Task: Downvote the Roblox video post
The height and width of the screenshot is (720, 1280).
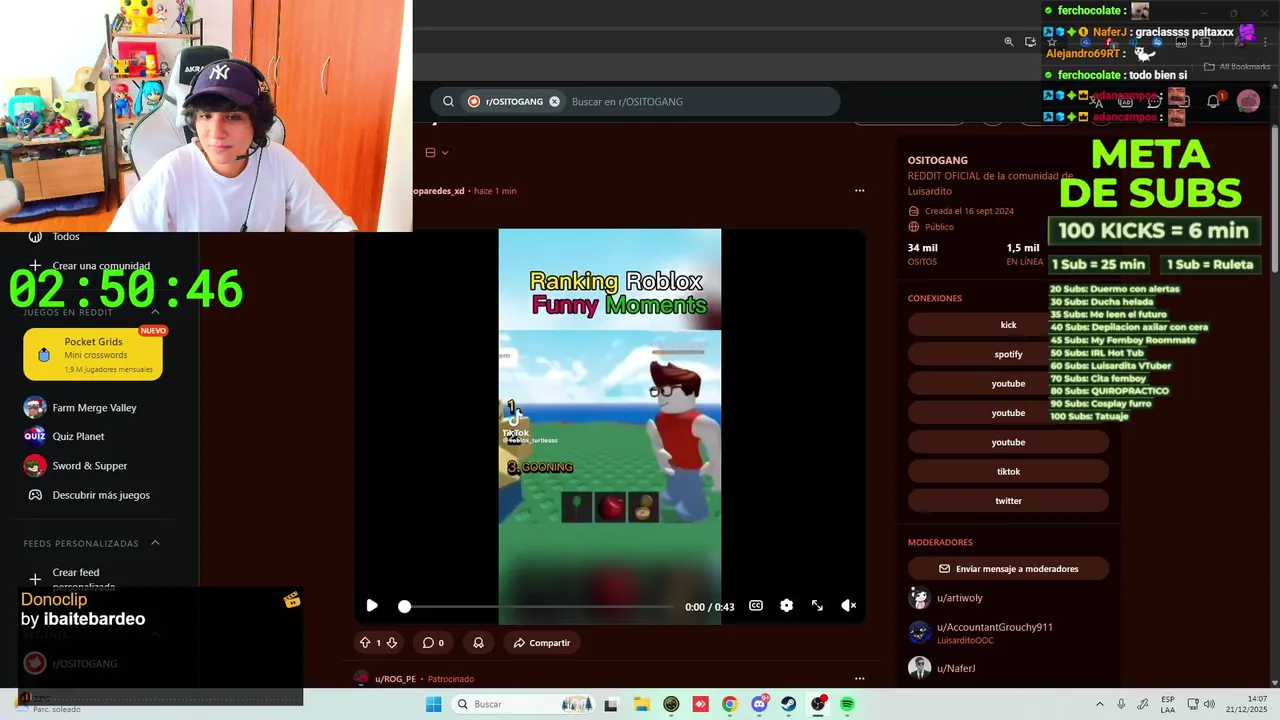Action: 392,643
